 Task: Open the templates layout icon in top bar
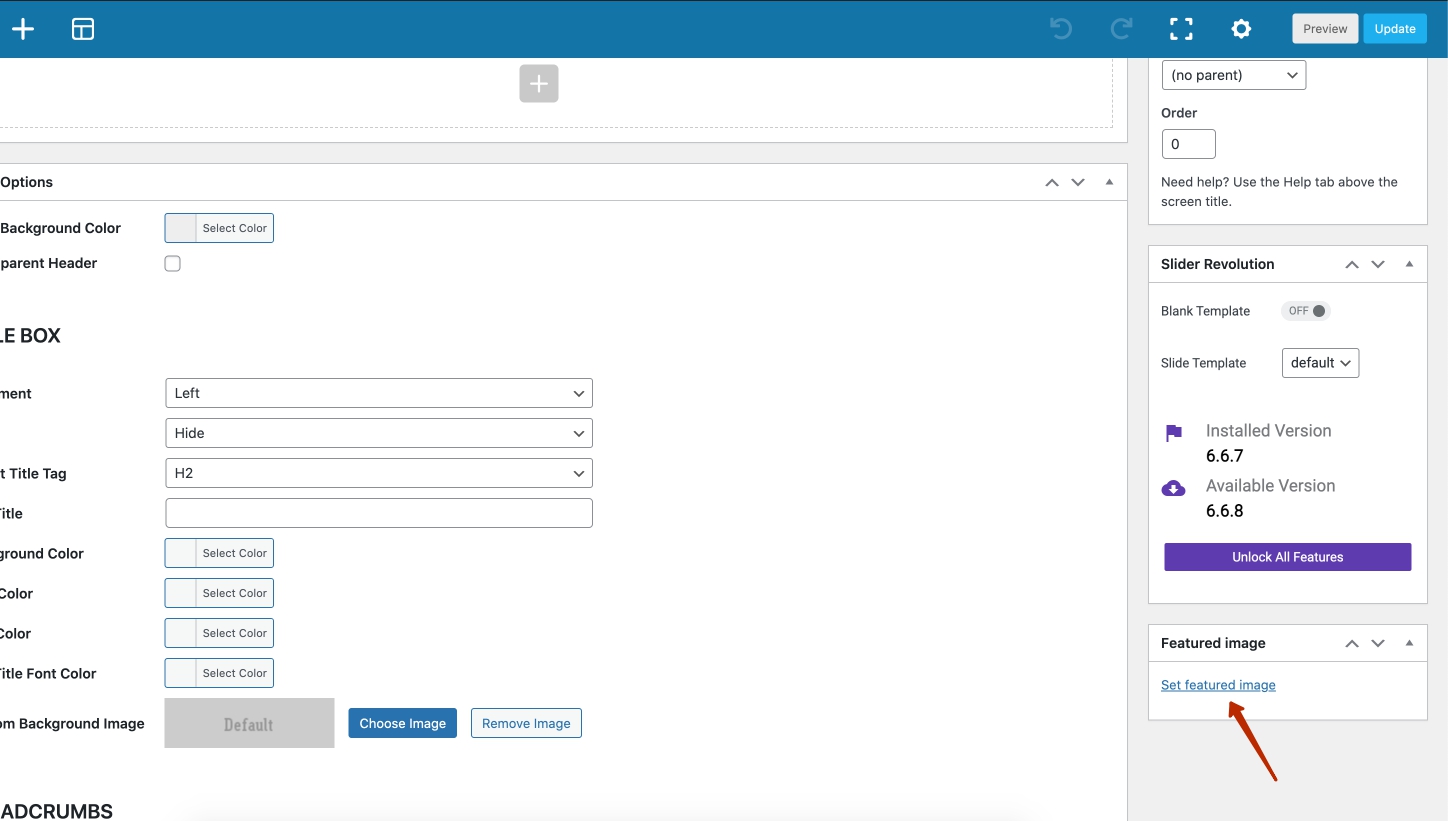(83, 29)
